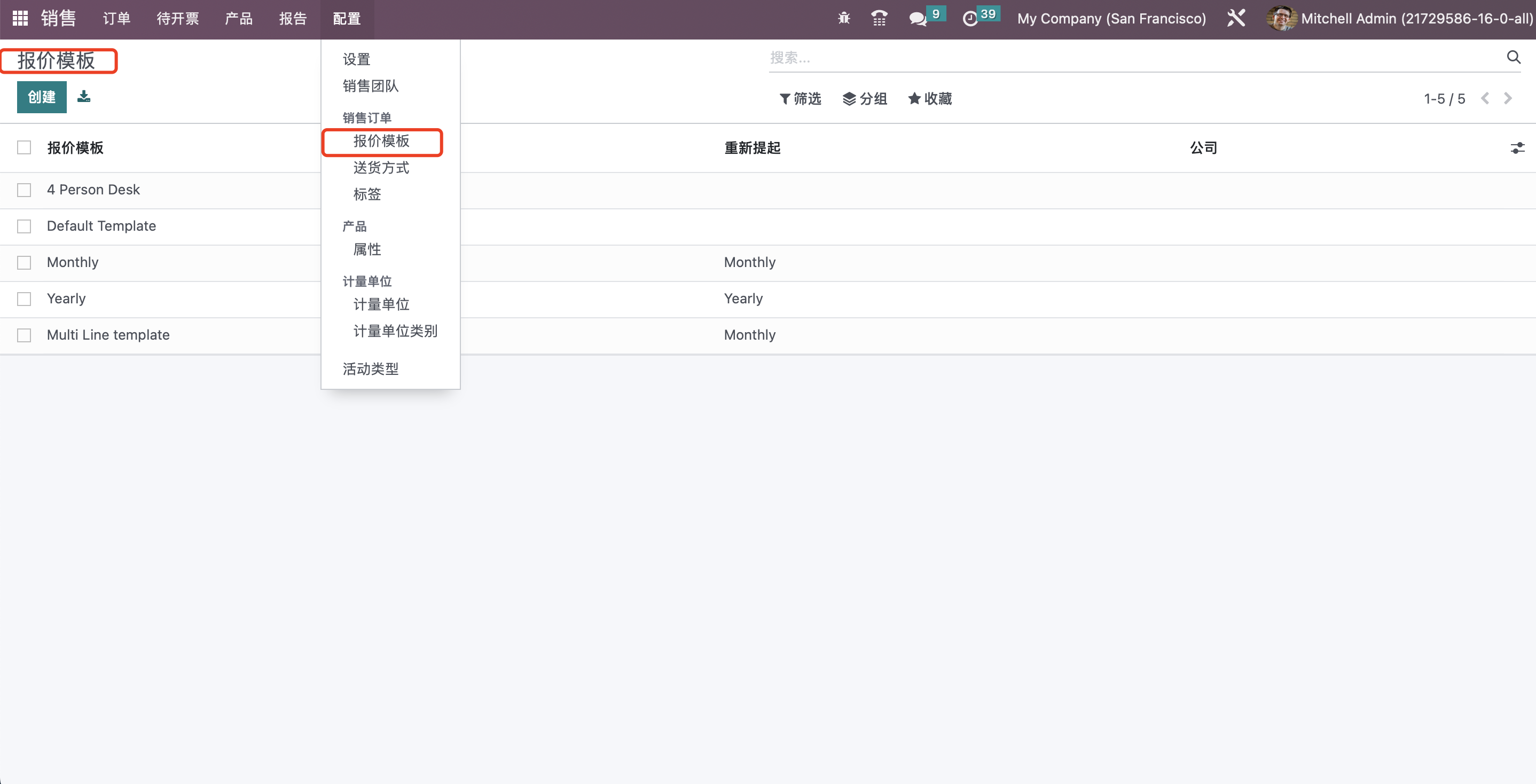Image resolution: width=1536 pixels, height=784 pixels.
Task: Select 属性 menu entry
Action: pyautogui.click(x=367, y=249)
